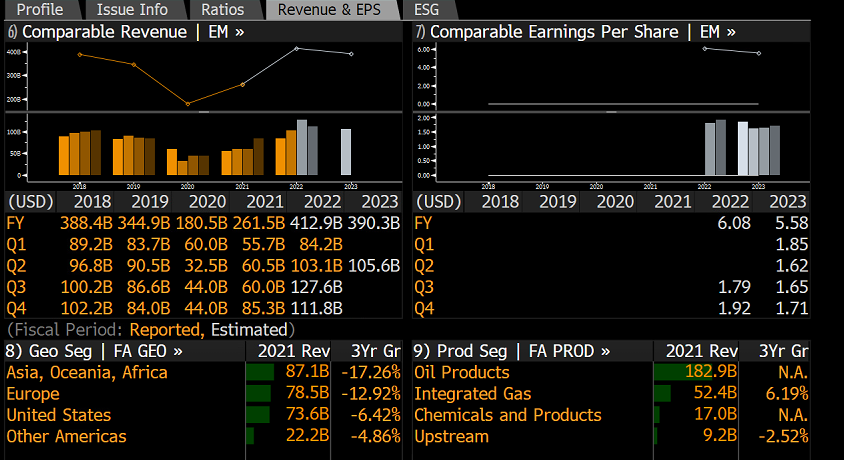Click United States revenue 73.6B
This screenshot has width=844, height=460.
[307, 415]
